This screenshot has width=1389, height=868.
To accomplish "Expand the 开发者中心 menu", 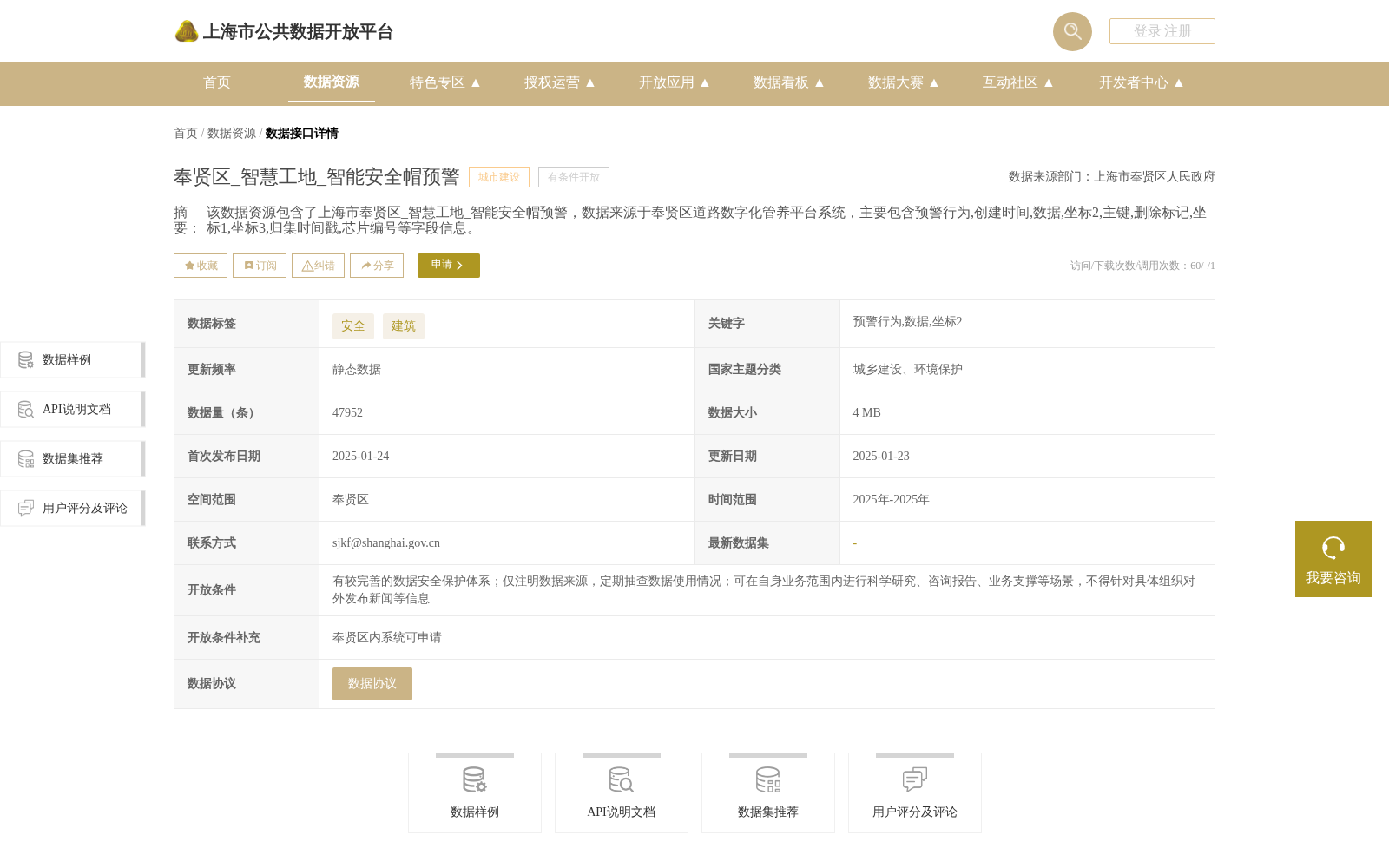I will pos(1142,82).
